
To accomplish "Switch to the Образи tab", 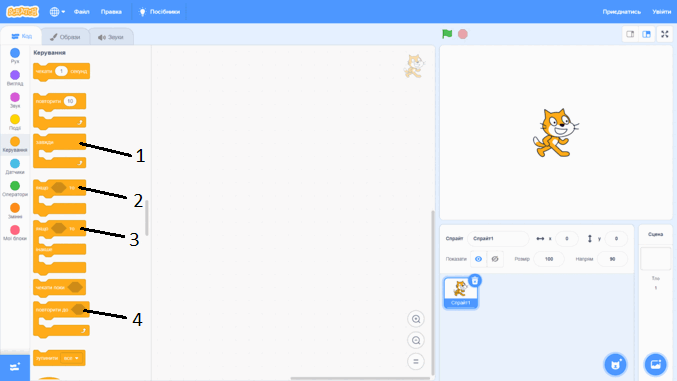I will click(65, 37).
